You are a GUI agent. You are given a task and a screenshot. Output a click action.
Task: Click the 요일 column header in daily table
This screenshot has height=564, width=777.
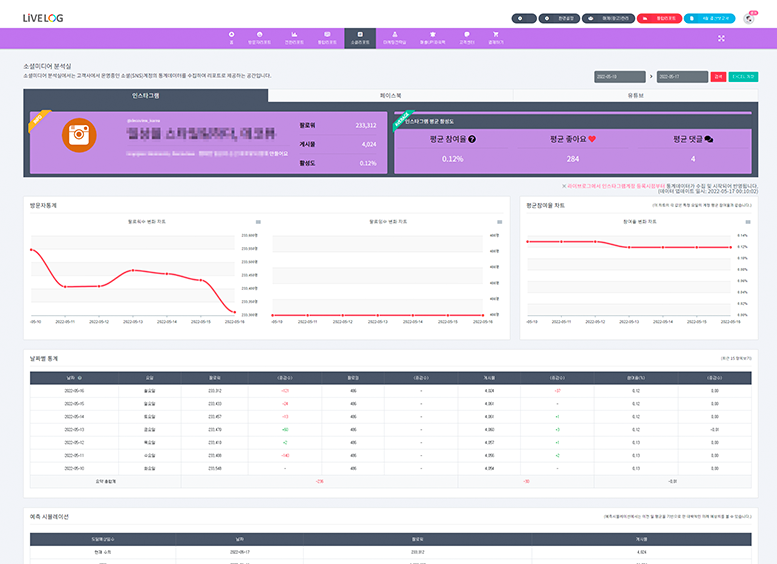tap(150, 378)
